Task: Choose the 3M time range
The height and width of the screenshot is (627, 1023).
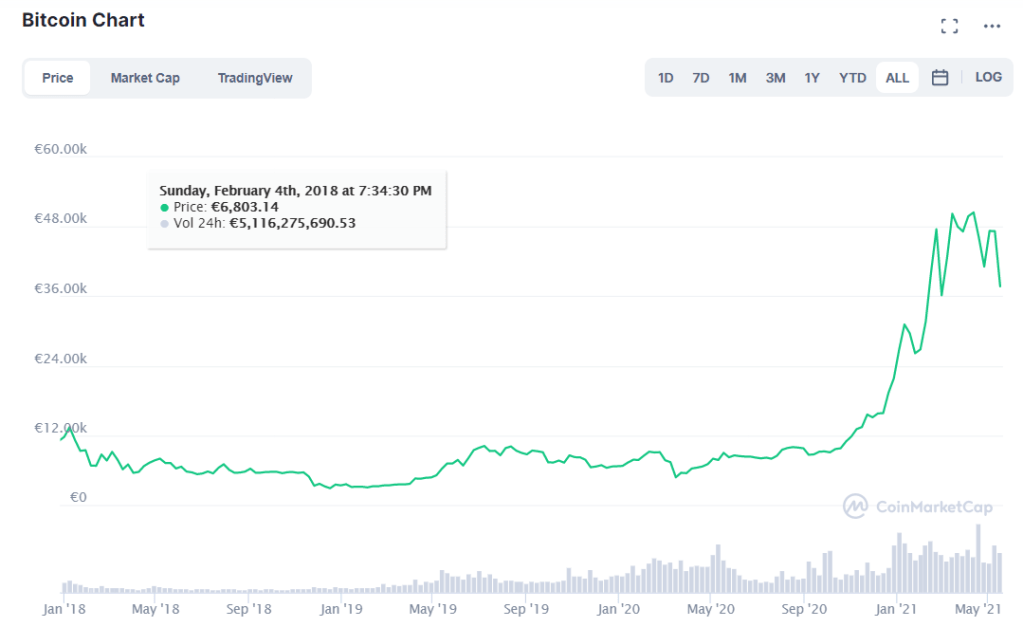Action: click(775, 78)
